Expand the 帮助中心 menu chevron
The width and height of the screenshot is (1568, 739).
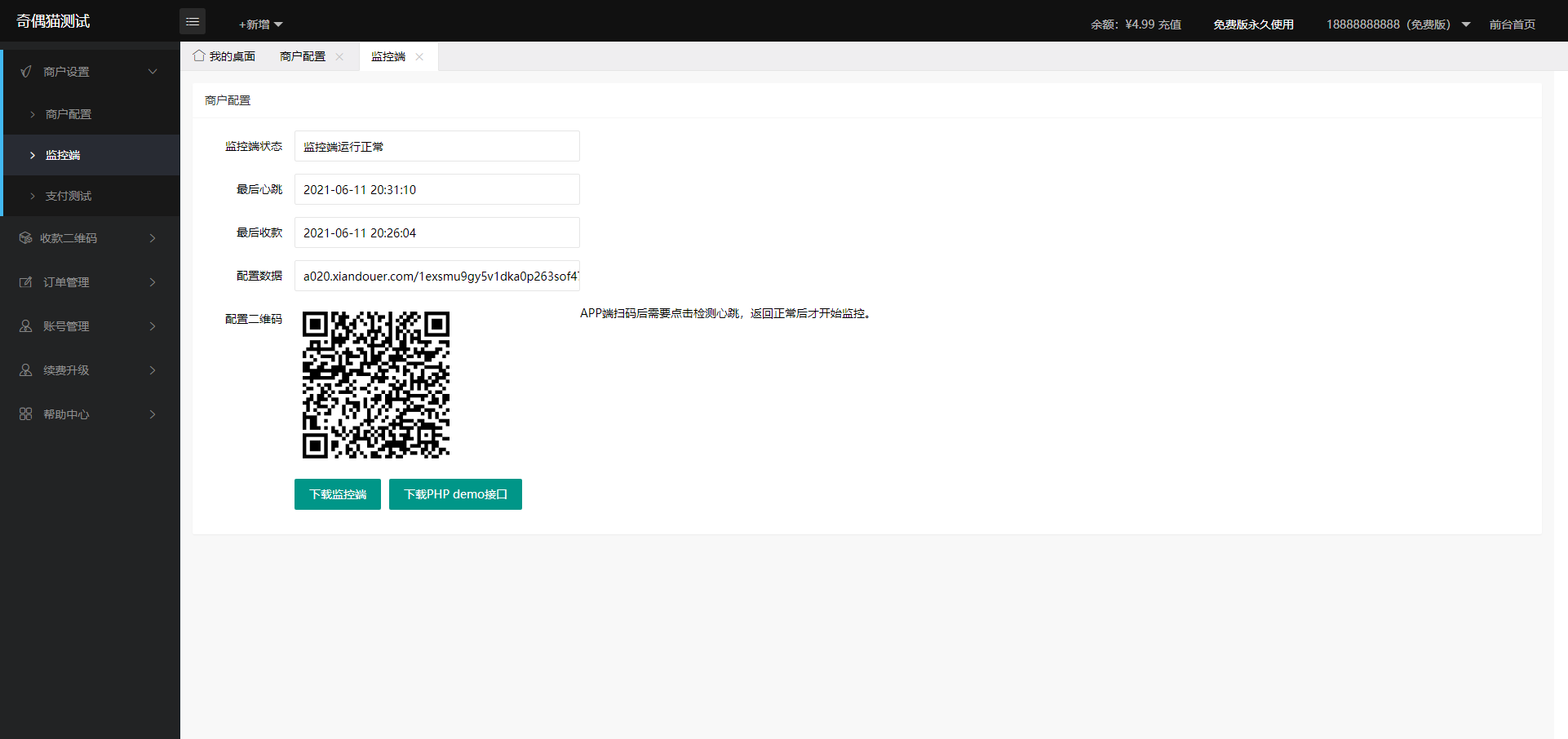pyautogui.click(x=153, y=414)
